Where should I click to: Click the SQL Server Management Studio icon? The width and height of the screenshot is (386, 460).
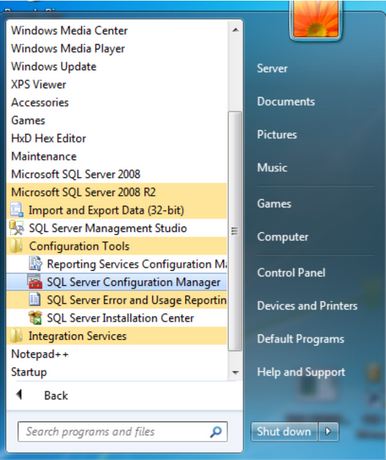coord(16,228)
